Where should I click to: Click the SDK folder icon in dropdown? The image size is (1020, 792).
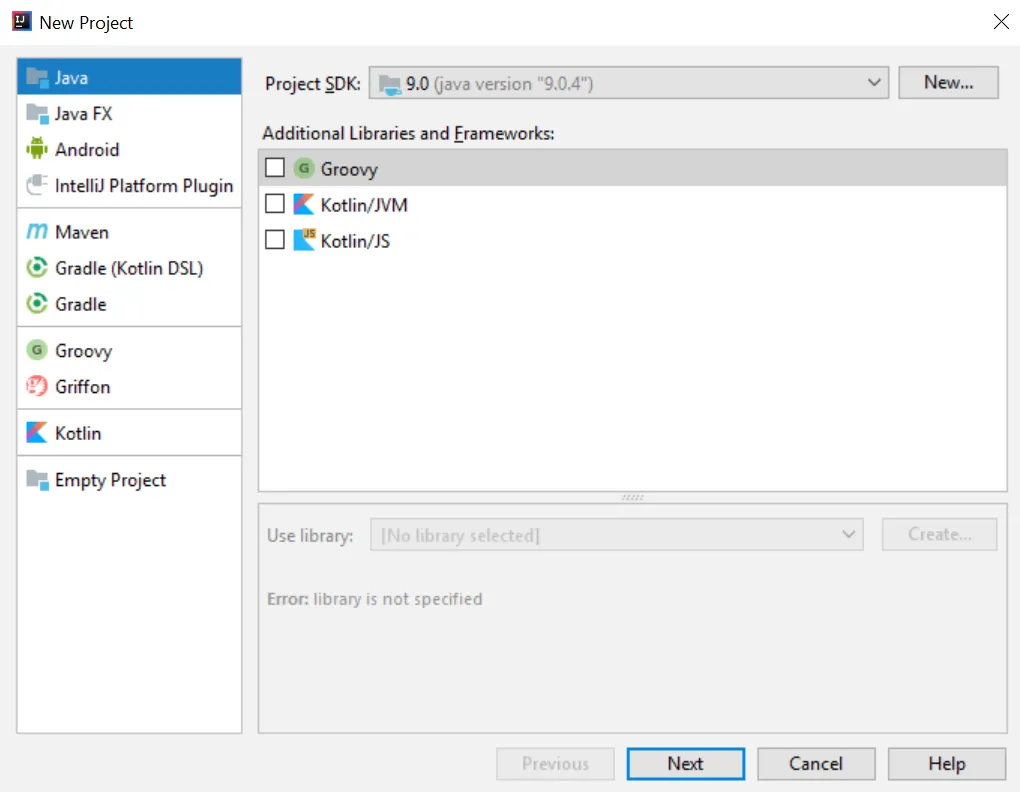click(x=390, y=84)
